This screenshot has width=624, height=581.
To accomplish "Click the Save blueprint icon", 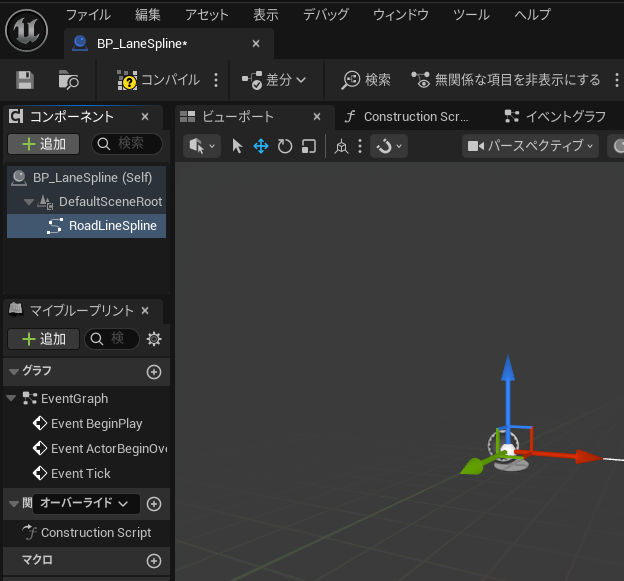I will 25,80.
